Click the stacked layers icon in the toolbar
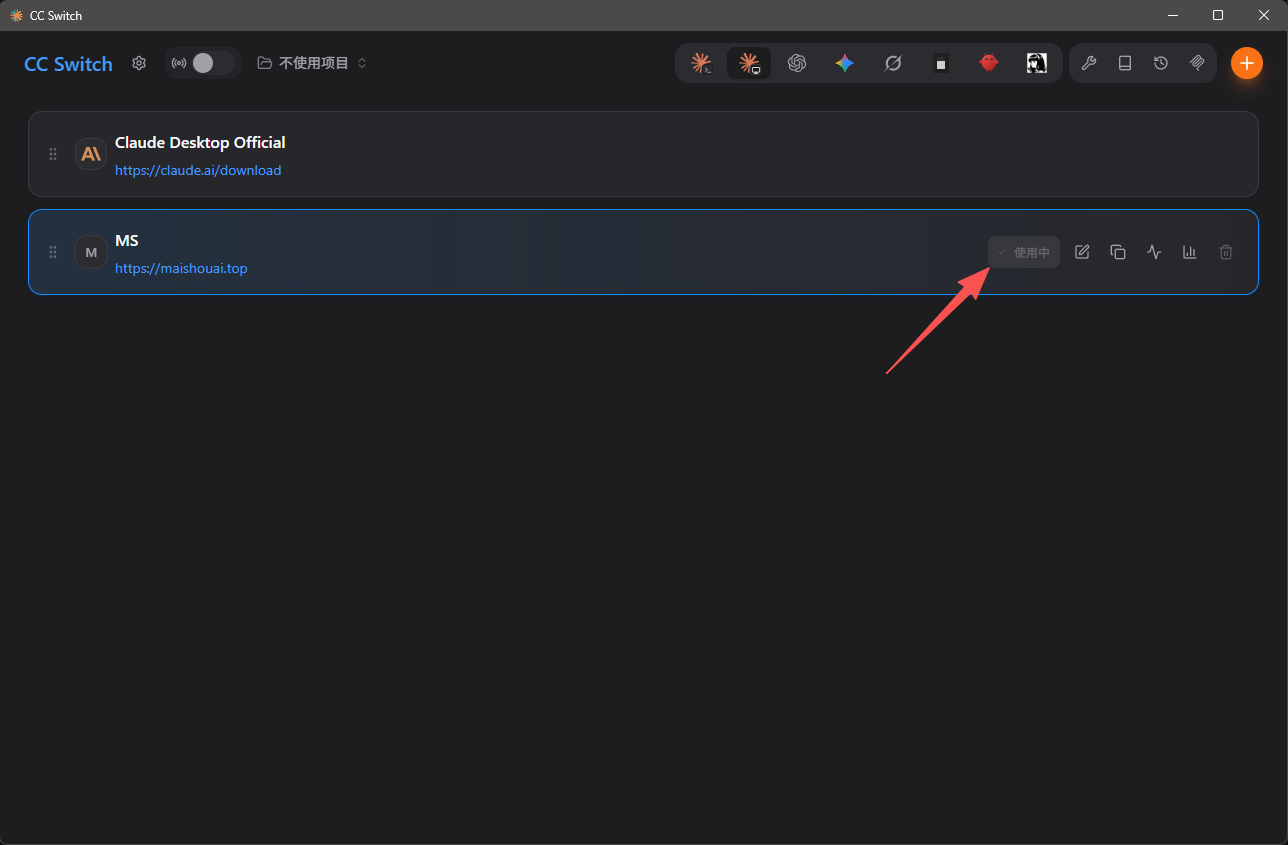This screenshot has height=845, width=1288. tap(1197, 63)
